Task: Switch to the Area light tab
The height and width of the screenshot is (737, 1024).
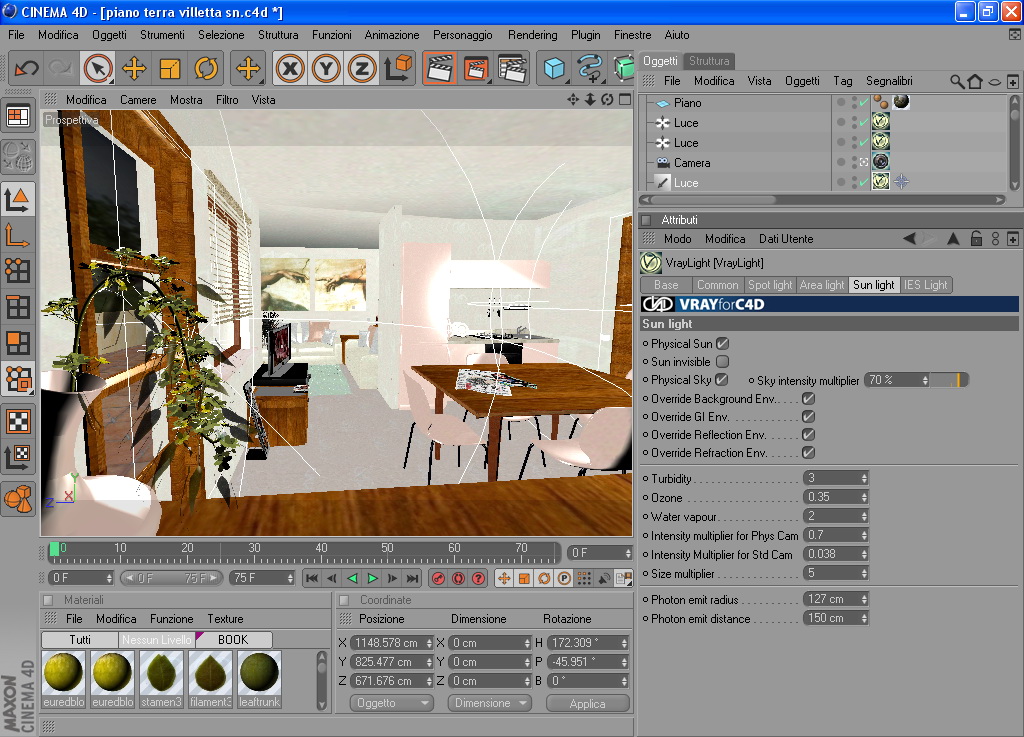Action: pos(822,285)
